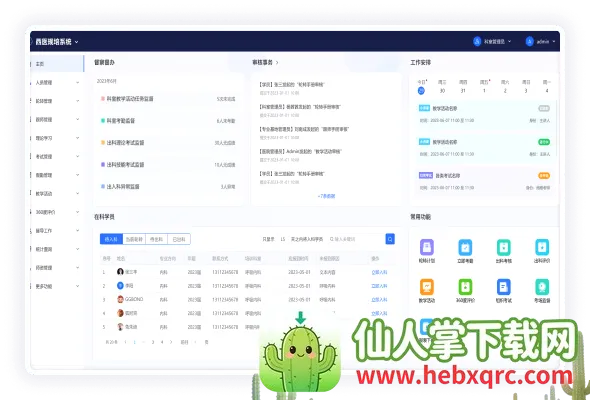The height and width of the screenshot is (400, 590).
Task: Expand the 360度评价 sidebar menu
Action: 57,212
